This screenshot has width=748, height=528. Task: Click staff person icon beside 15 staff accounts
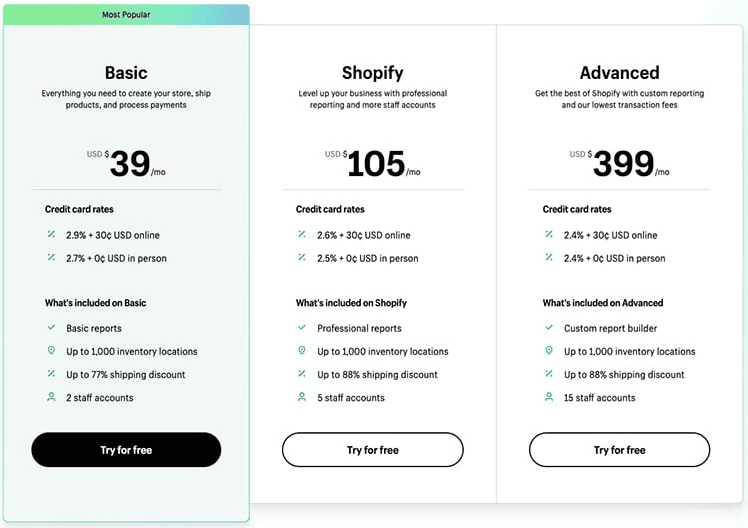click(548, 397)
